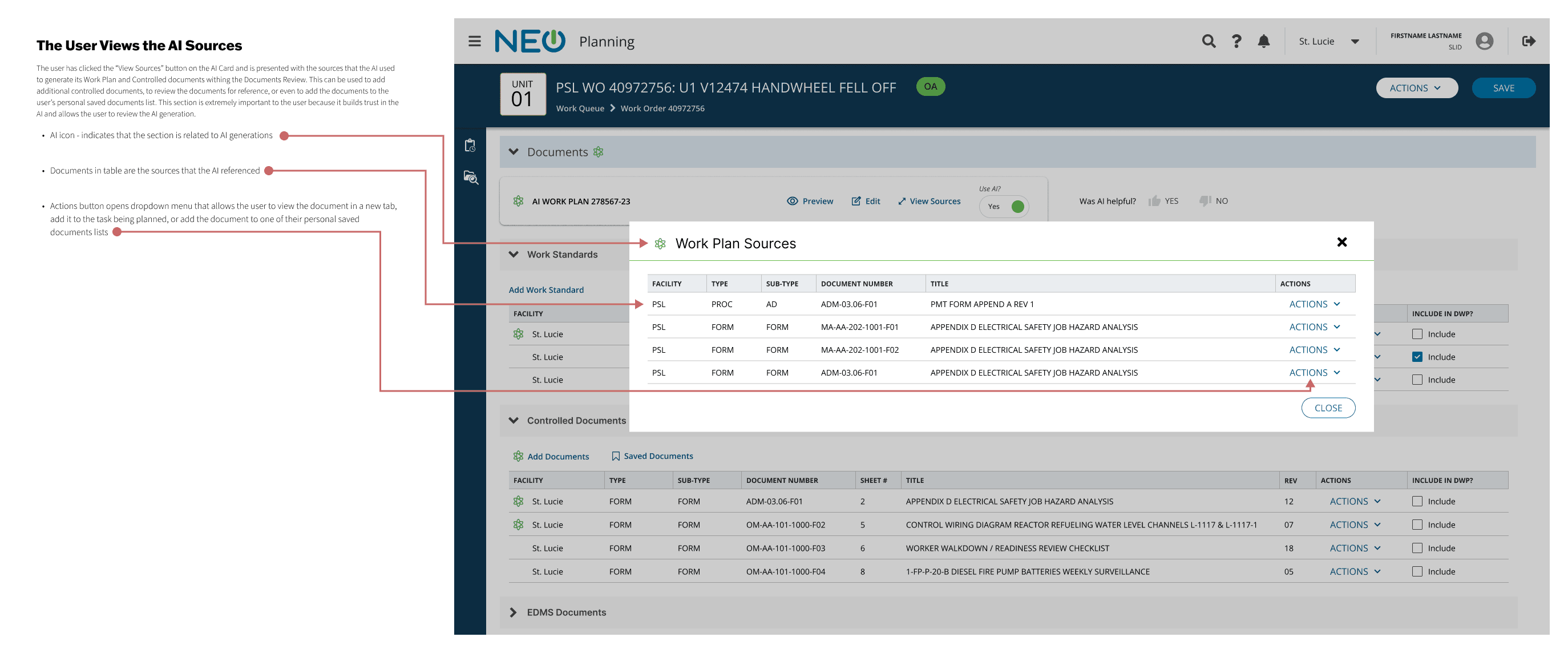
Task: Click the logout icon in header
Action: pyautogui.click(x=1529, y=42)
